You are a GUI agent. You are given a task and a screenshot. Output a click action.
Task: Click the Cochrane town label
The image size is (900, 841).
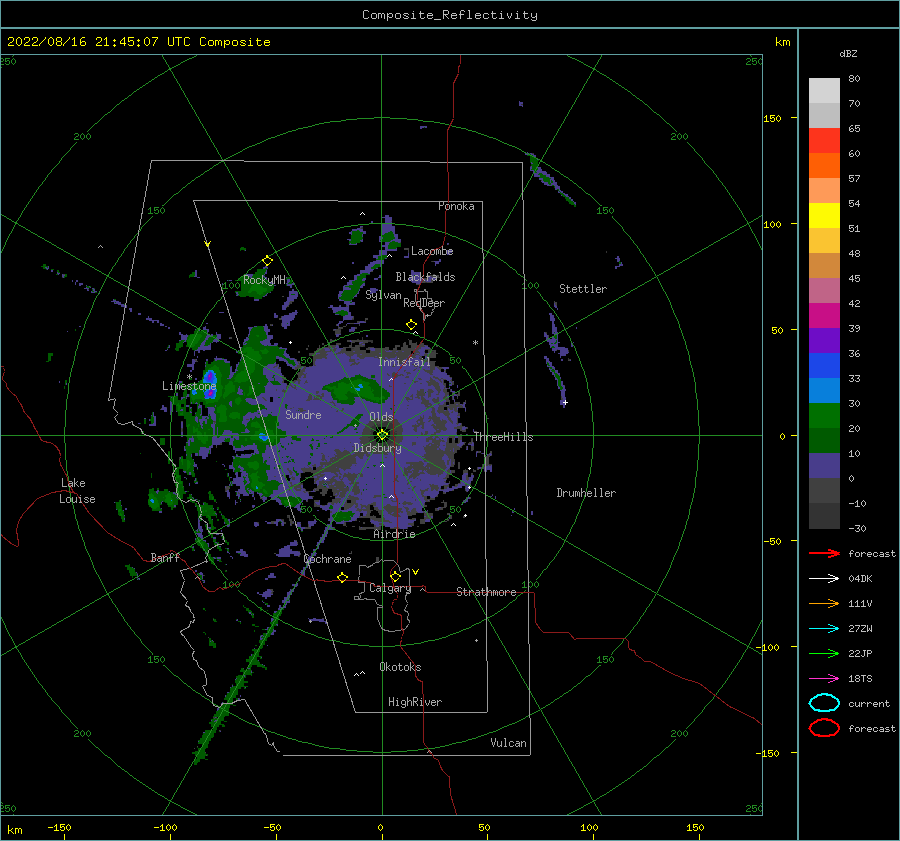327,559
